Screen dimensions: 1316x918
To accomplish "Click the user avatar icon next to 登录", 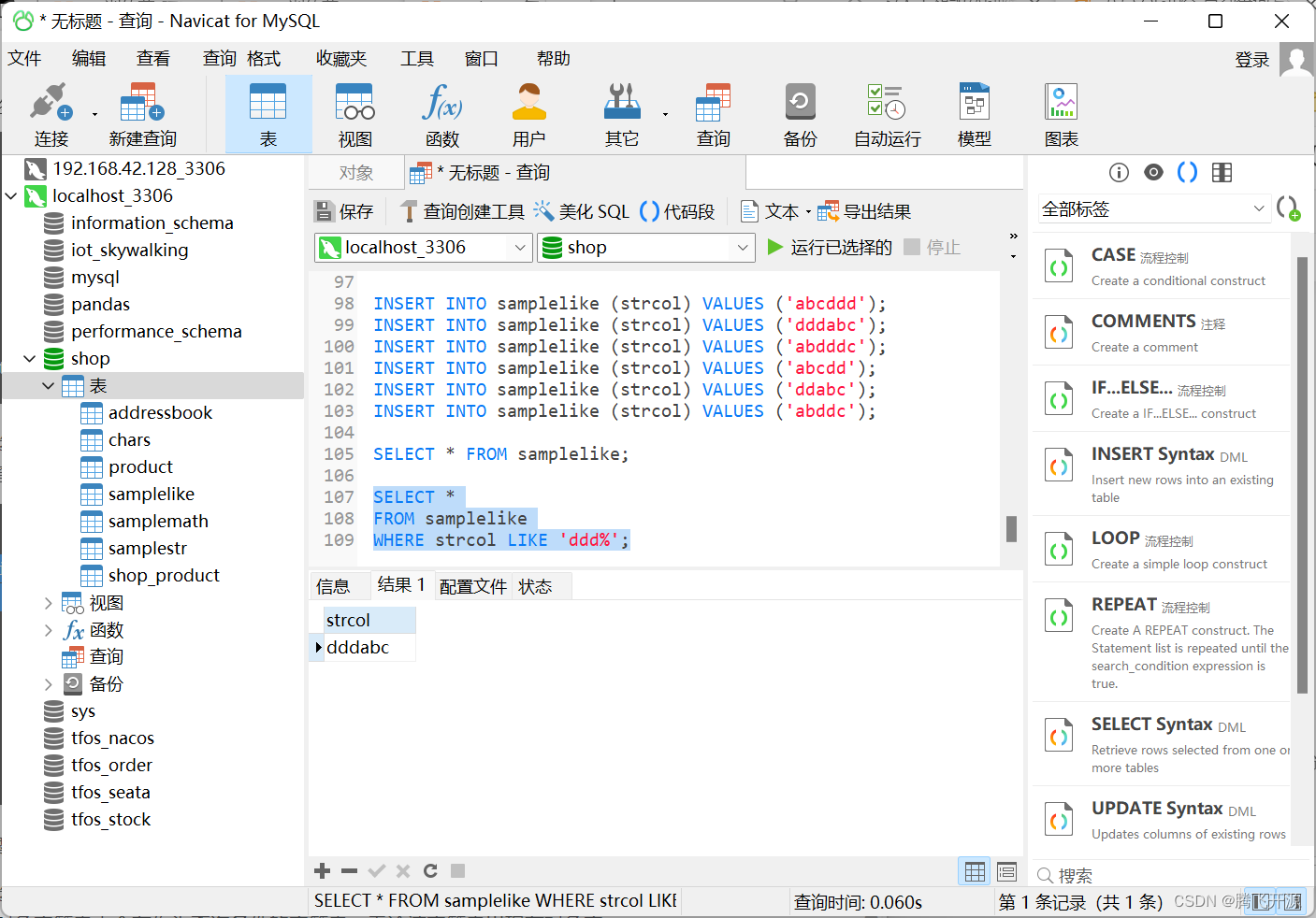I will [1295, 60].
